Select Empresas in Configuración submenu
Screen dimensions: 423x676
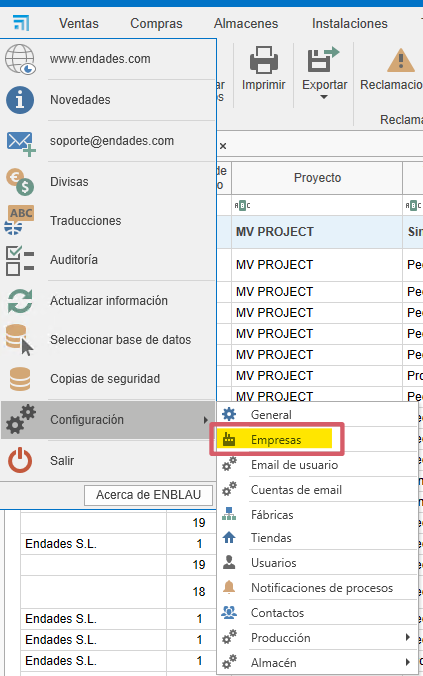point(276,440)
